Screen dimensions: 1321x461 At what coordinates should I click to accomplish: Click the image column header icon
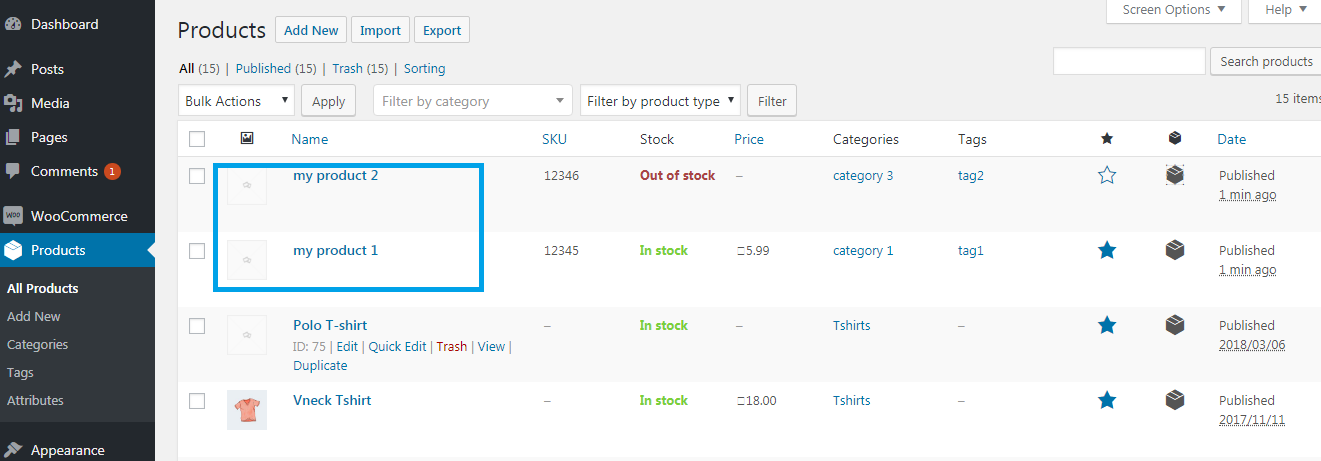pos(247,138)
